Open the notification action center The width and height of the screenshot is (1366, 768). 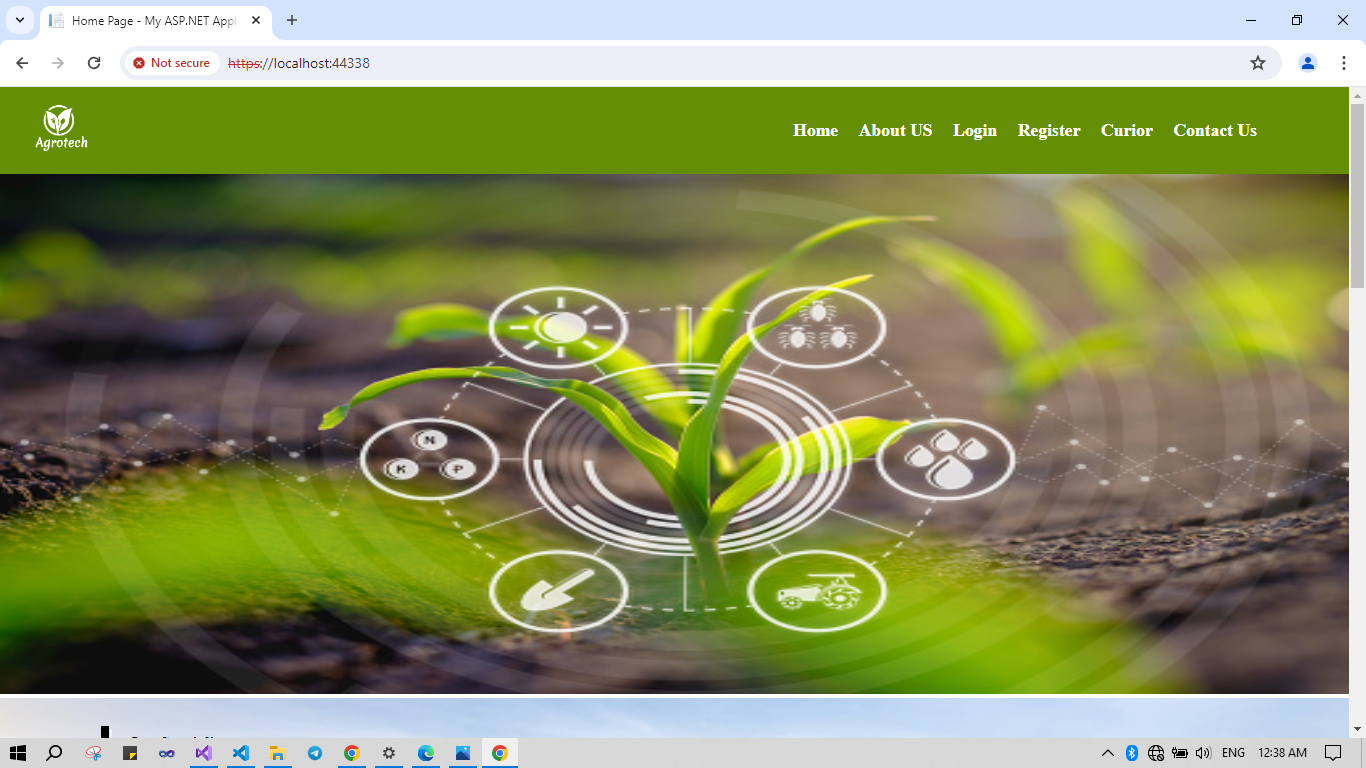pos(1333,753)
